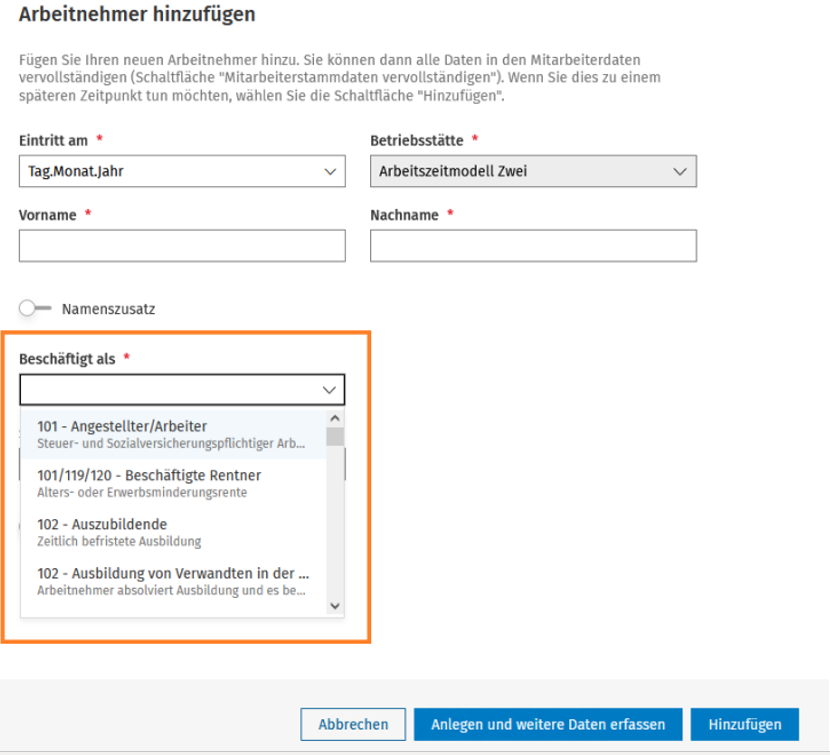Click the Beschäftigt als chevron icon
830x755 pixels.
pos(329,390)
